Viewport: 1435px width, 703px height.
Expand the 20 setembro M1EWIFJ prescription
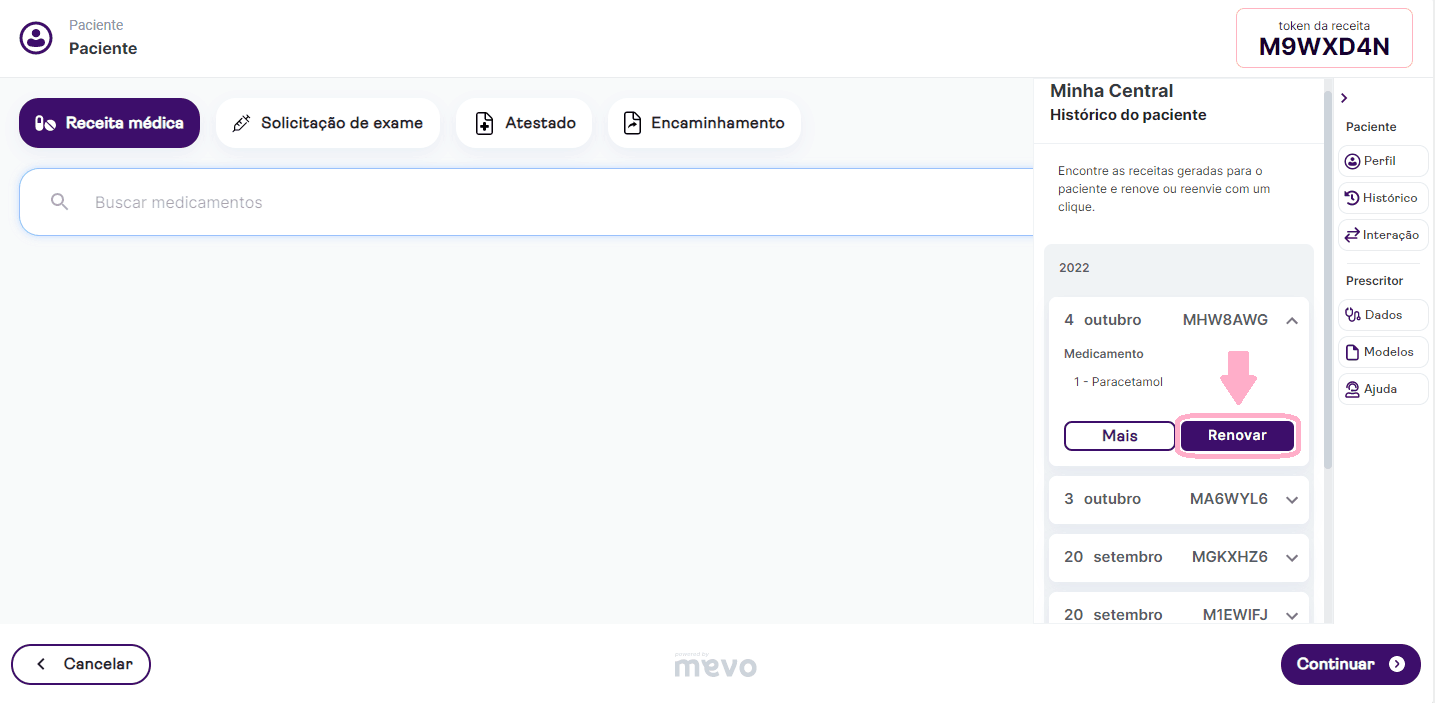1291,615
